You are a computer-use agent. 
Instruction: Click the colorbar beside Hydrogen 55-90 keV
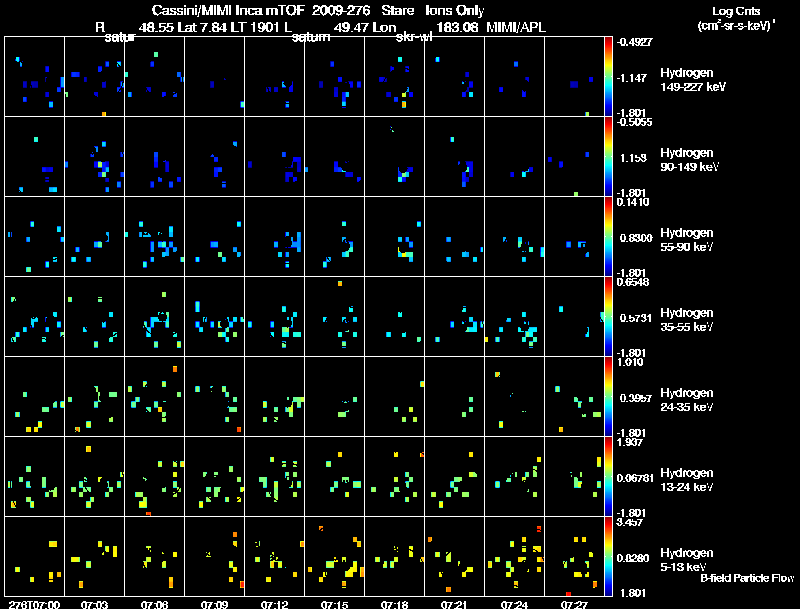pyautogui.click(x=608, y=236)
